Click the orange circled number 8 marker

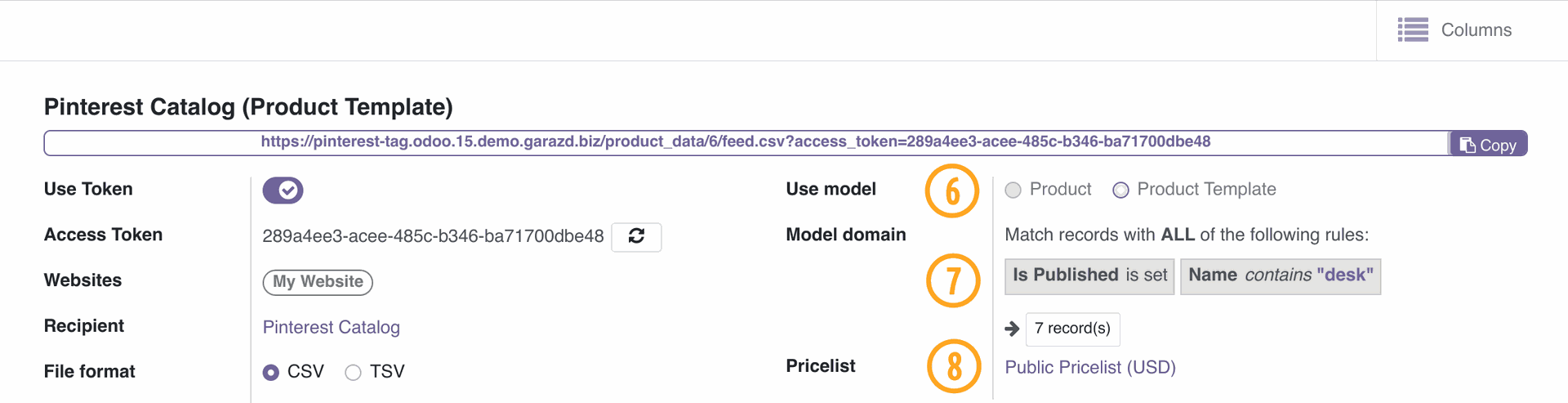[x=954, y=365]
